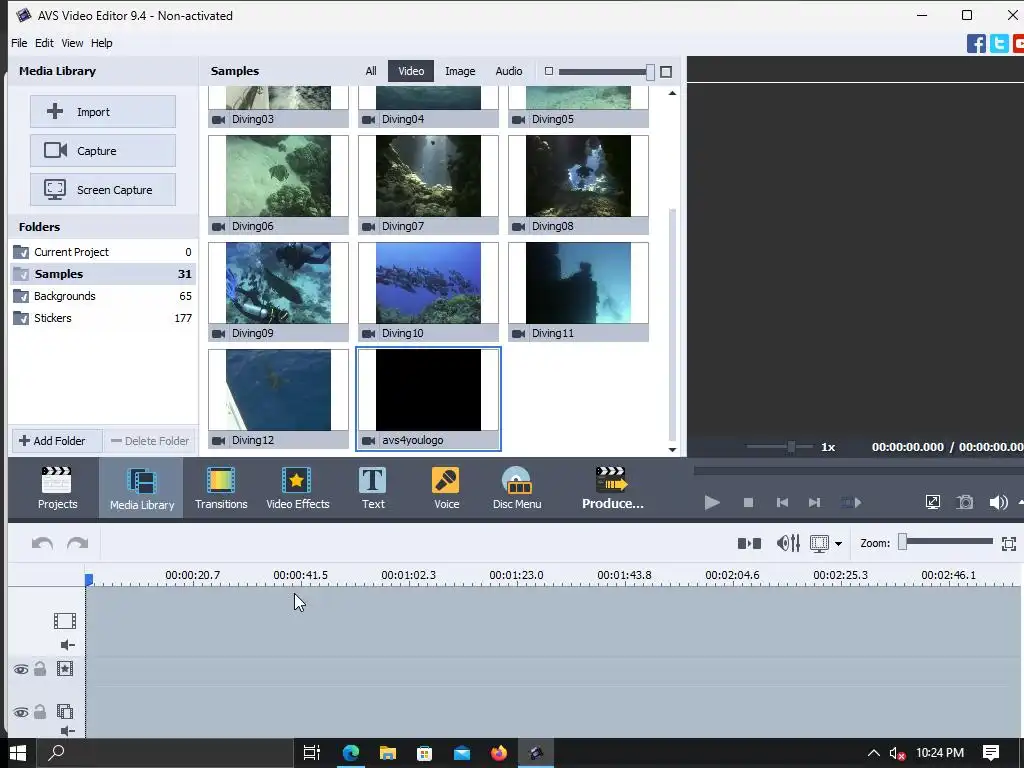
Task: Click the zoom to fit timeline icon
Action: point(1009,543)
